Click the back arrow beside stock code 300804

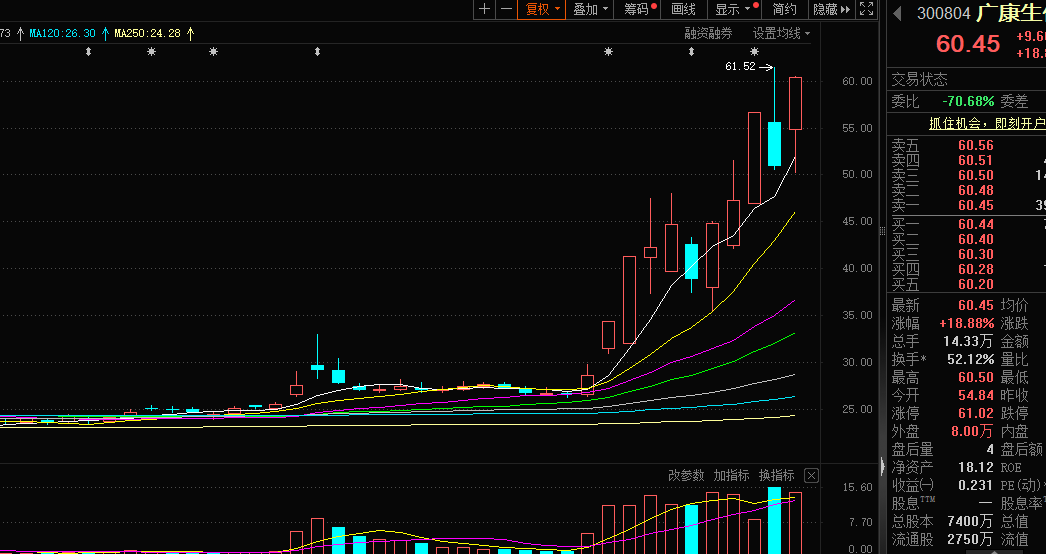tap(898, 13)
